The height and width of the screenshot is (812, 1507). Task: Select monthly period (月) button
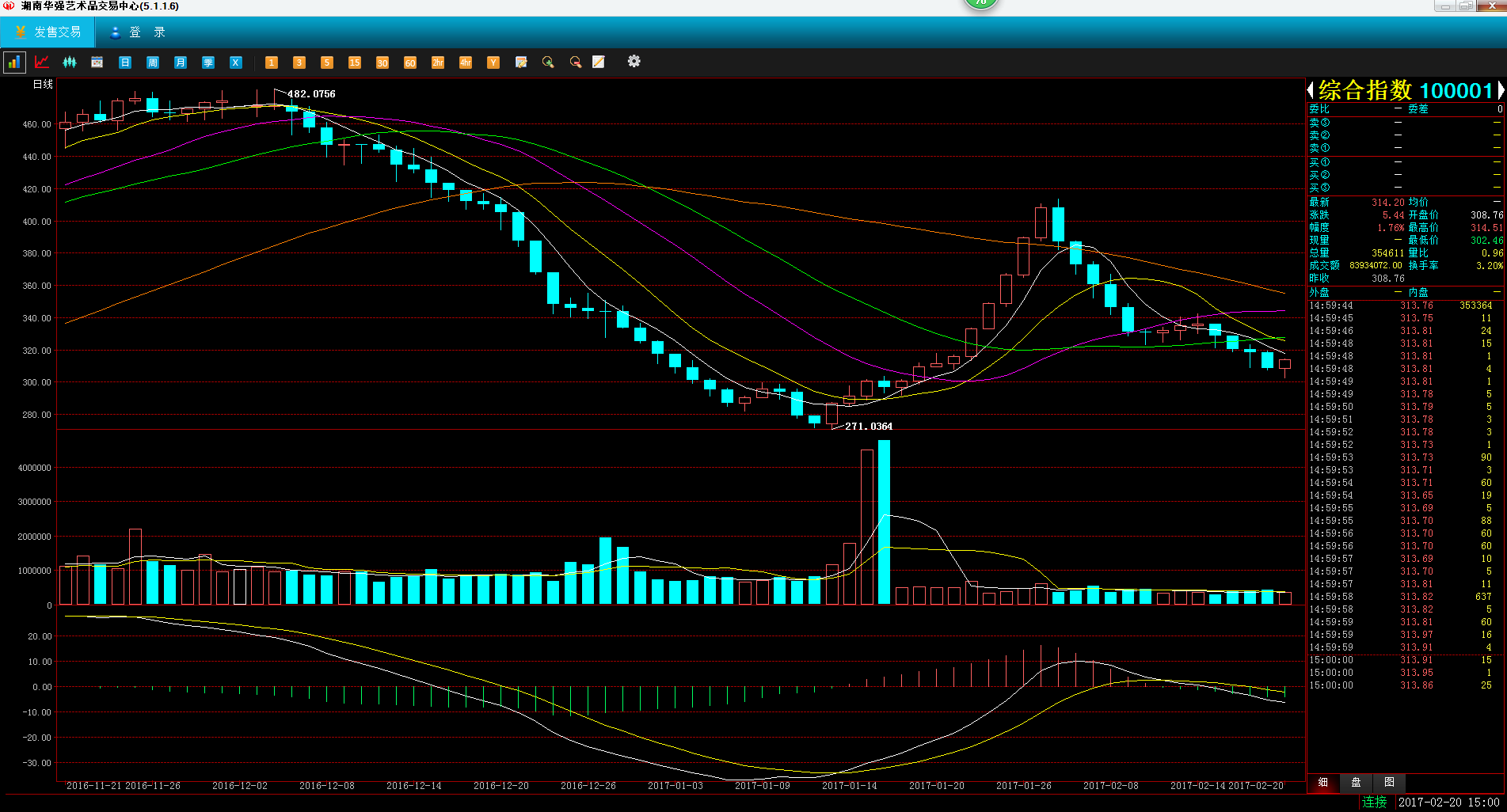click(181, 62)
